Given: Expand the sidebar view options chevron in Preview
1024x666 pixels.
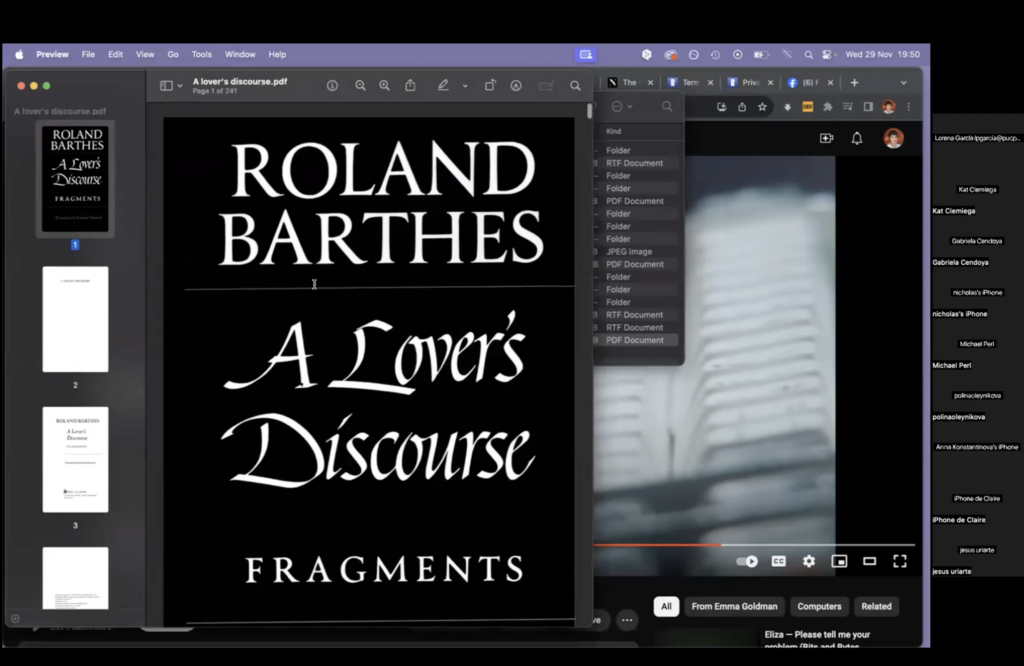Looking at the screenshot, I should pos(180,86).
